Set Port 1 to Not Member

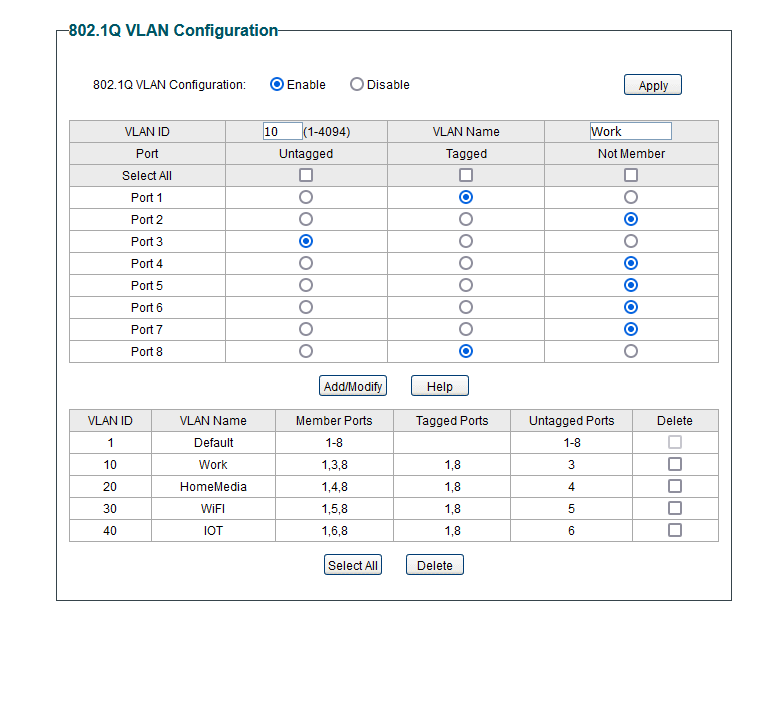(x=631, y=197)
